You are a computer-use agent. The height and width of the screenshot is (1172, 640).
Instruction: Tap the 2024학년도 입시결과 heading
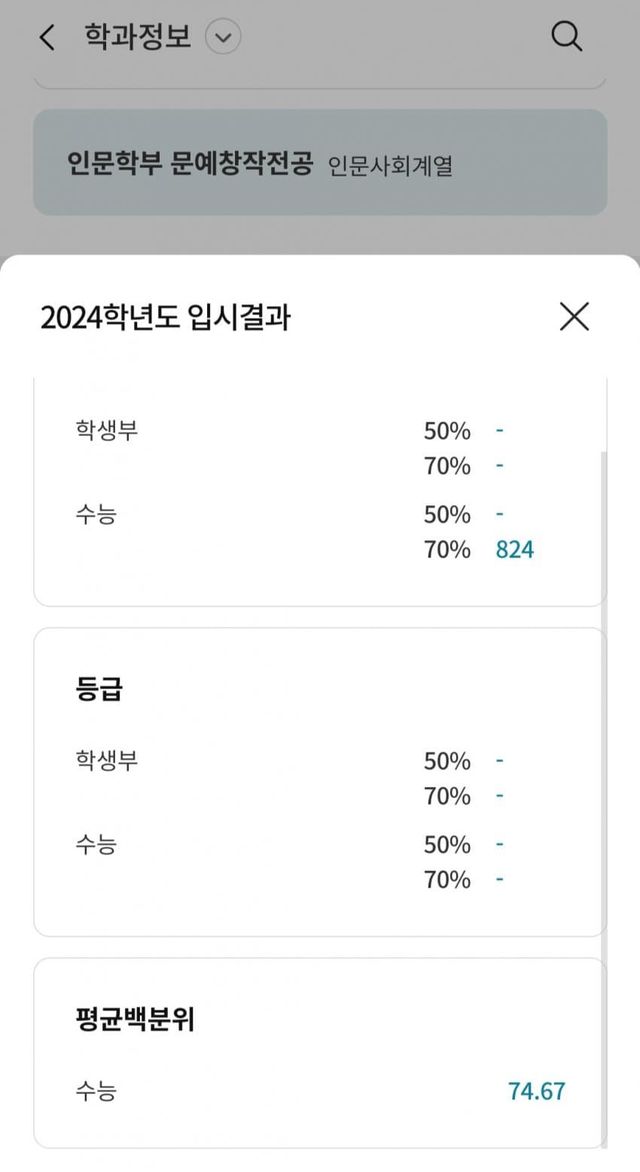(x=167, y=317)
